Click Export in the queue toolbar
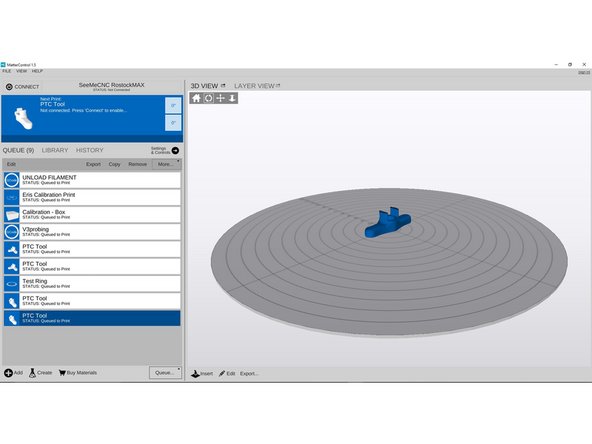592x444 pixels. point(93,164)
